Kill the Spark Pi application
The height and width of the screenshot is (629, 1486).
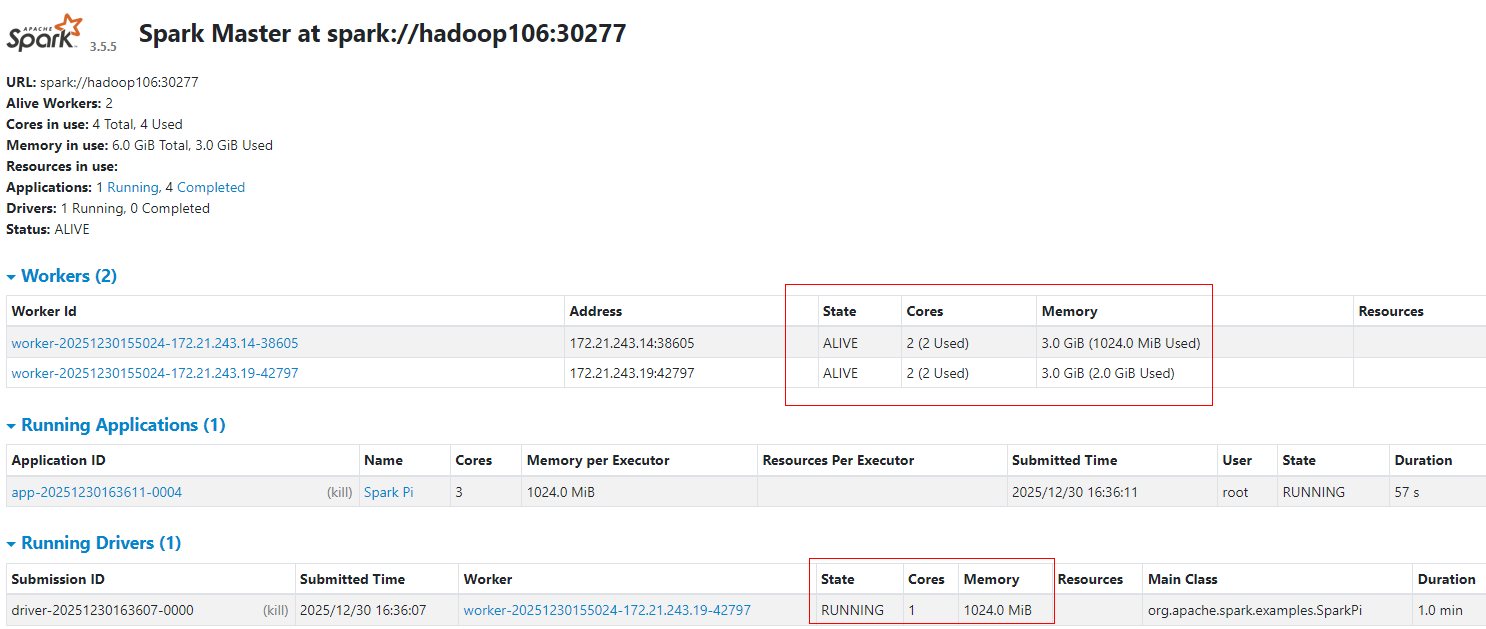pos(340,492)
